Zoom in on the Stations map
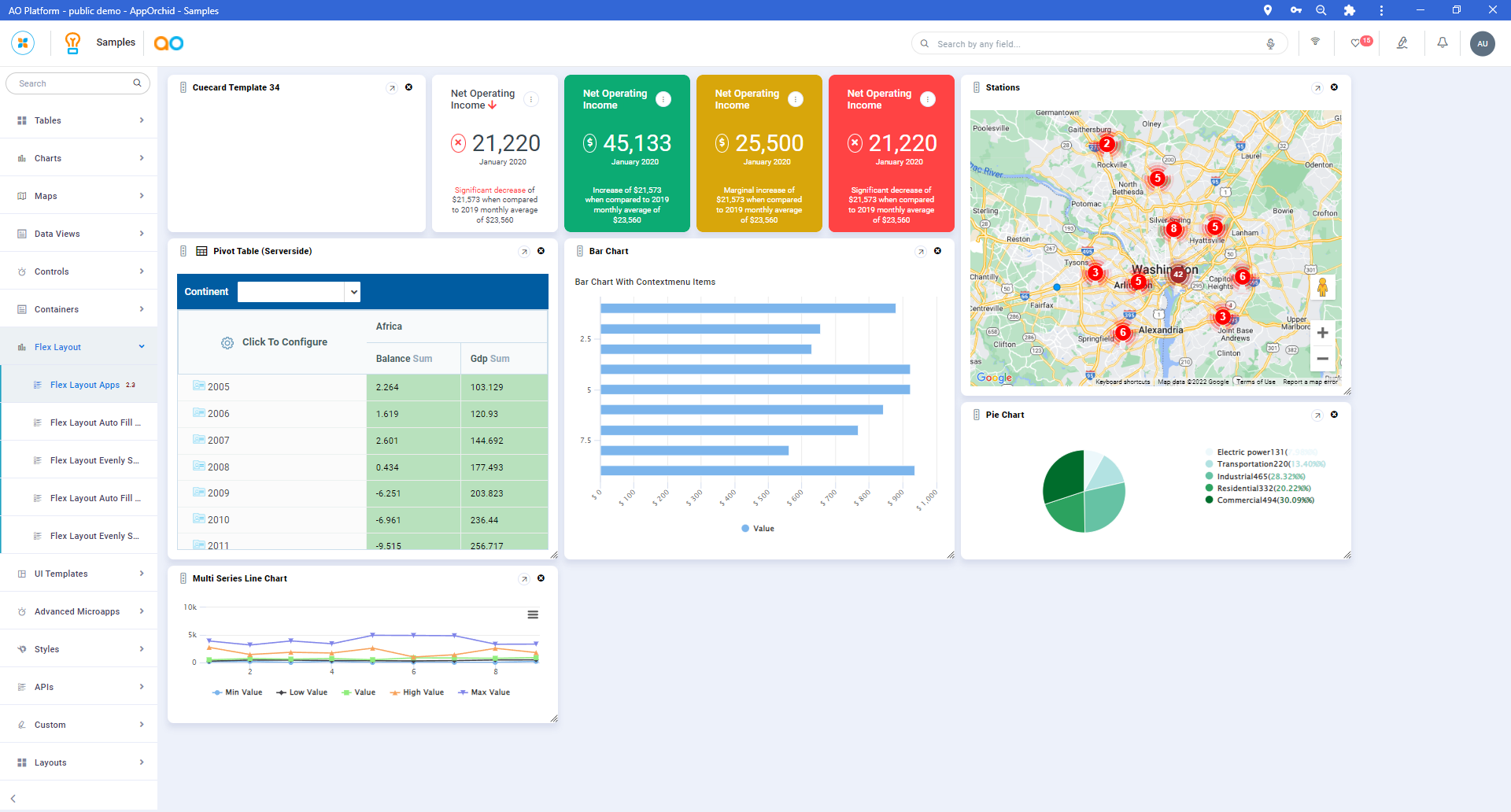The width and height of the screenshot is (1511, 812). [x=1322, y=333]
